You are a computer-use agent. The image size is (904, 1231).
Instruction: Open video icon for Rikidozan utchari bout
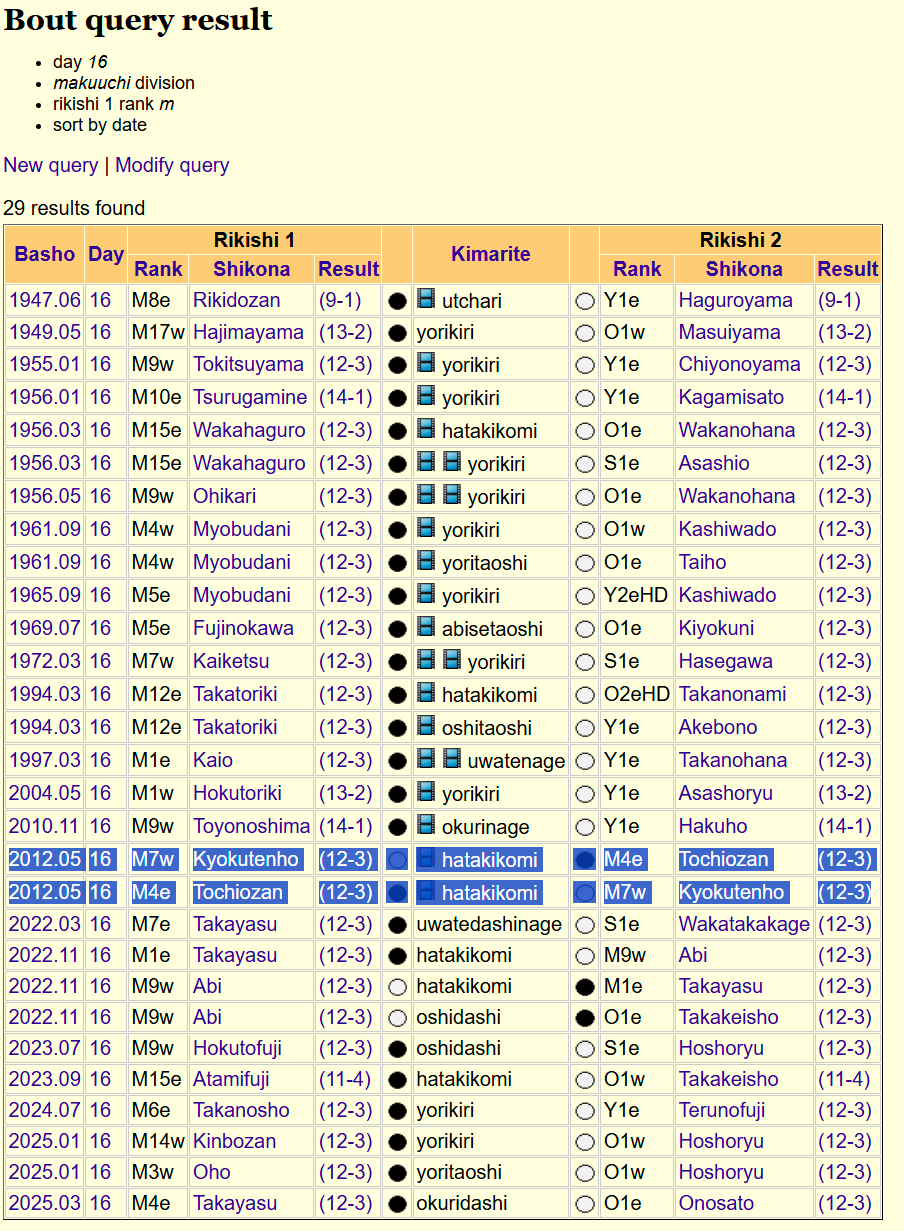(426, 299)
